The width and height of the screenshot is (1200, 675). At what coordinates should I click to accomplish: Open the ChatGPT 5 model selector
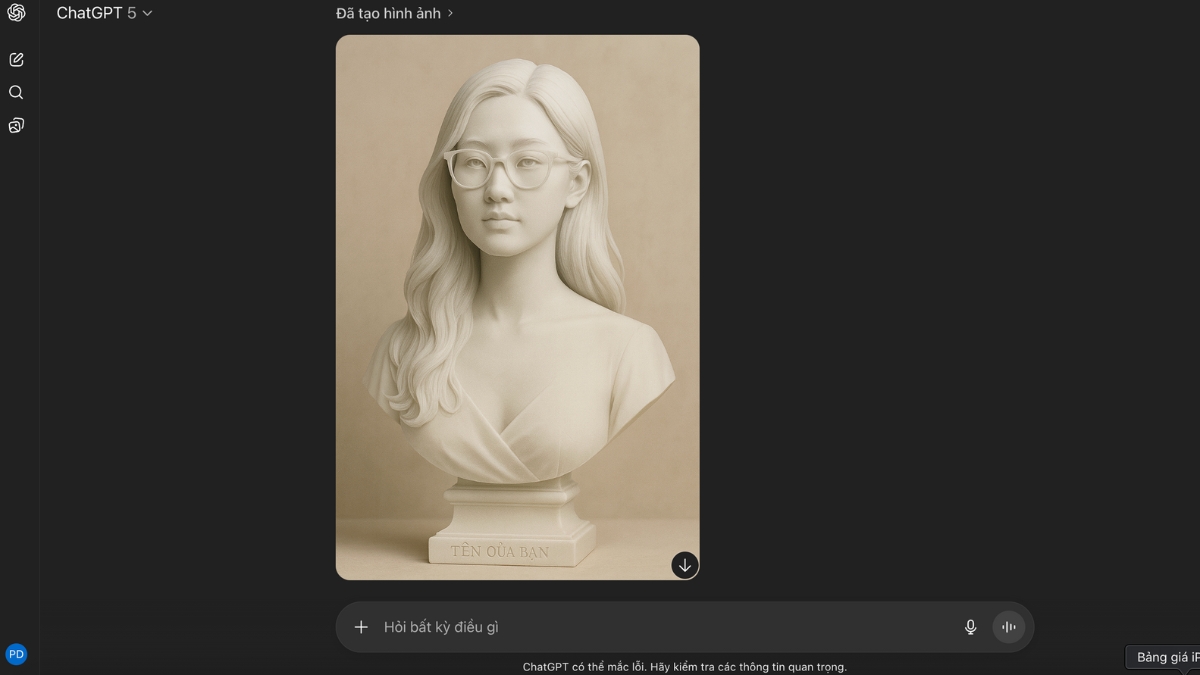pyautogui.click(x=104, y=13)
